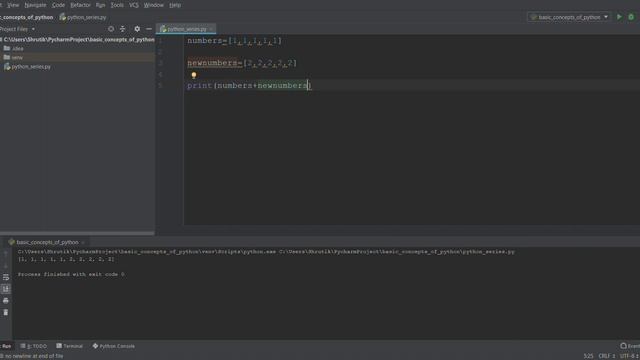This screenshot has width=640, height=360.
Task: Select python_series.py in project tree
Action: 31,67
